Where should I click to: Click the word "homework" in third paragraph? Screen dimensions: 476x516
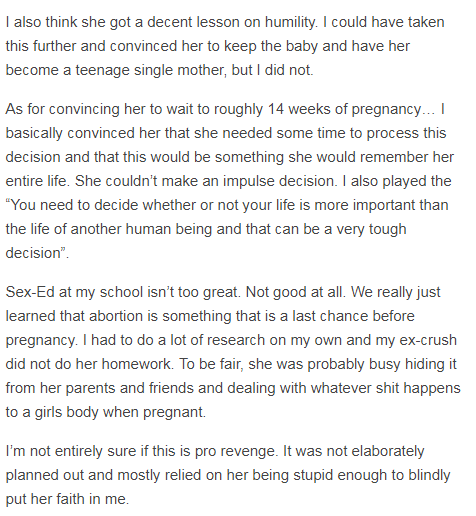[x=136, y=364]
